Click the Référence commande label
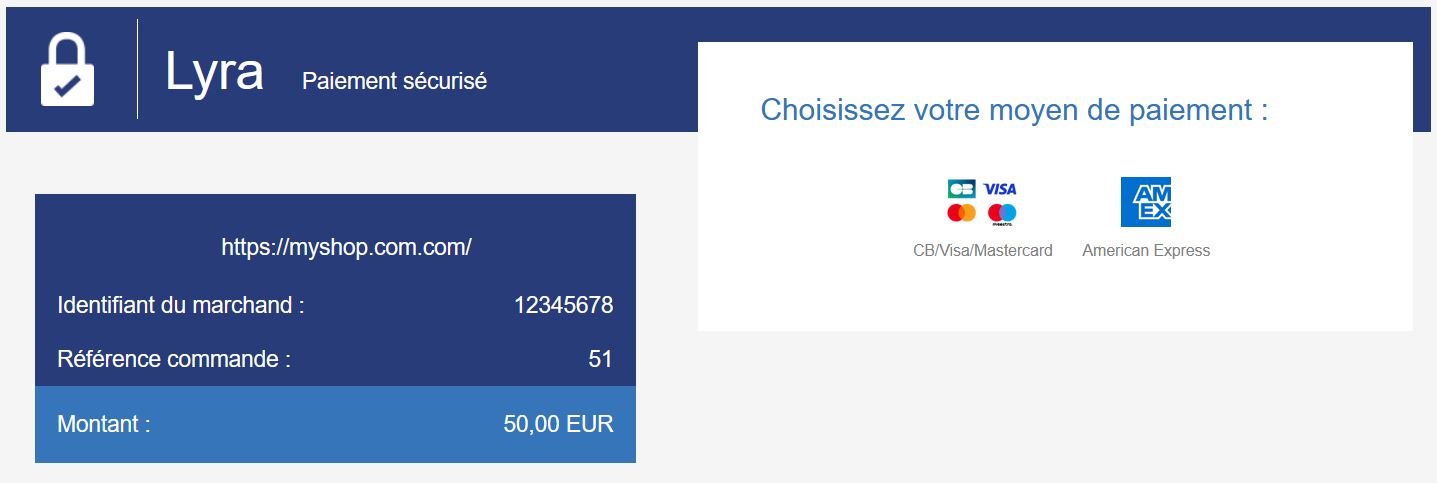This screenshot has width=1437, height=483. pos(174,358)
